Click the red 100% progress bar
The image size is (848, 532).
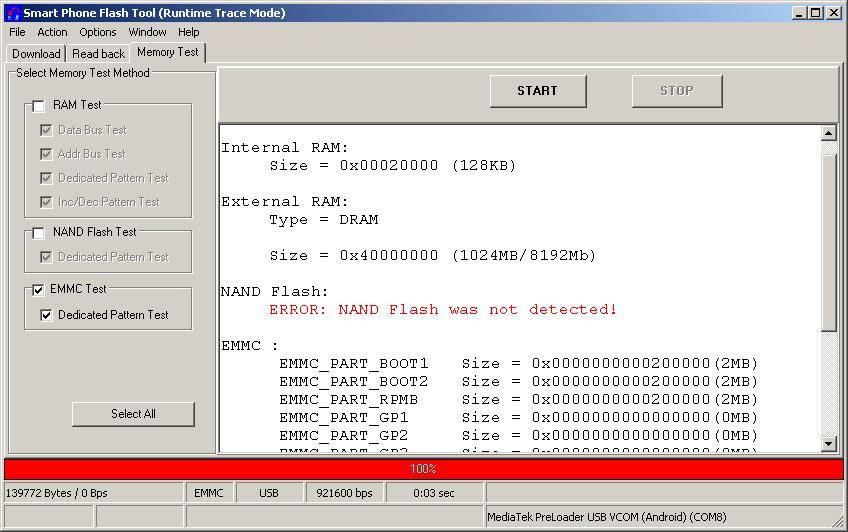click(x=423, y=469)
